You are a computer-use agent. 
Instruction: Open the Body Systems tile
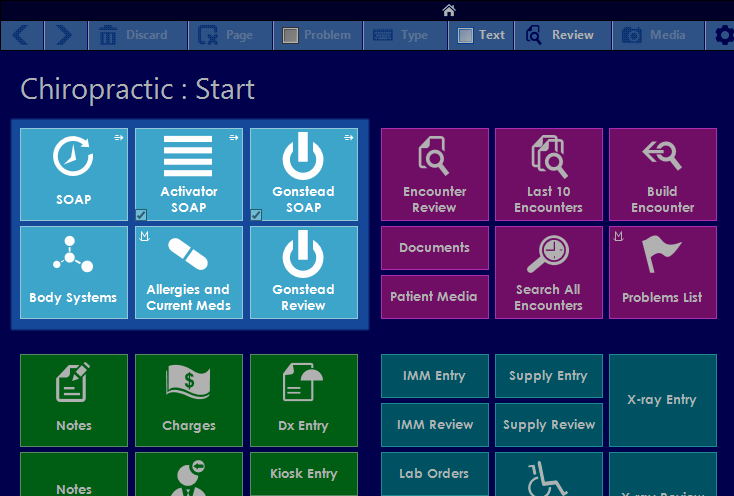(74, 272)
